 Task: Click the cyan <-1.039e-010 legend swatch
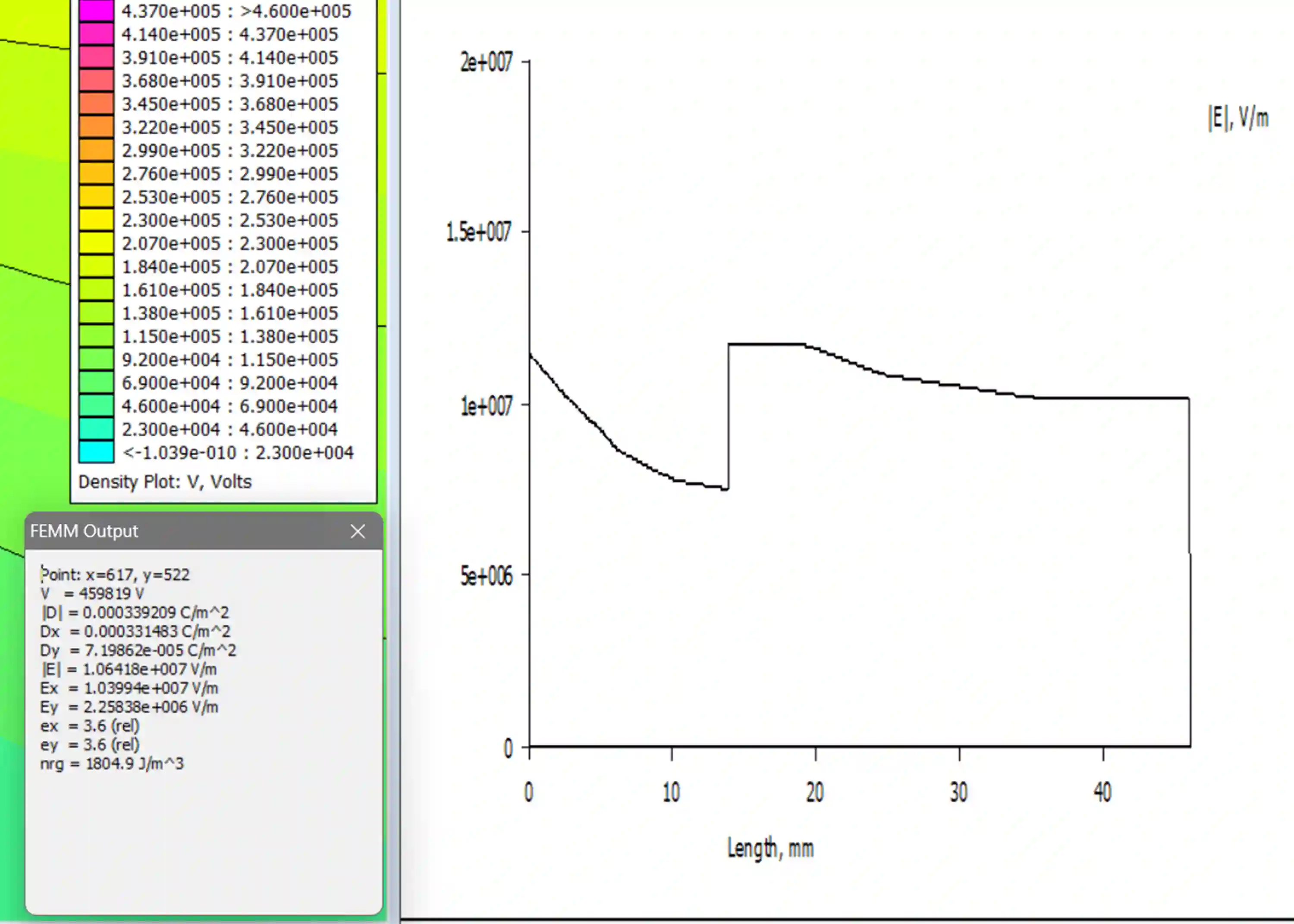(x=96, y=452)
